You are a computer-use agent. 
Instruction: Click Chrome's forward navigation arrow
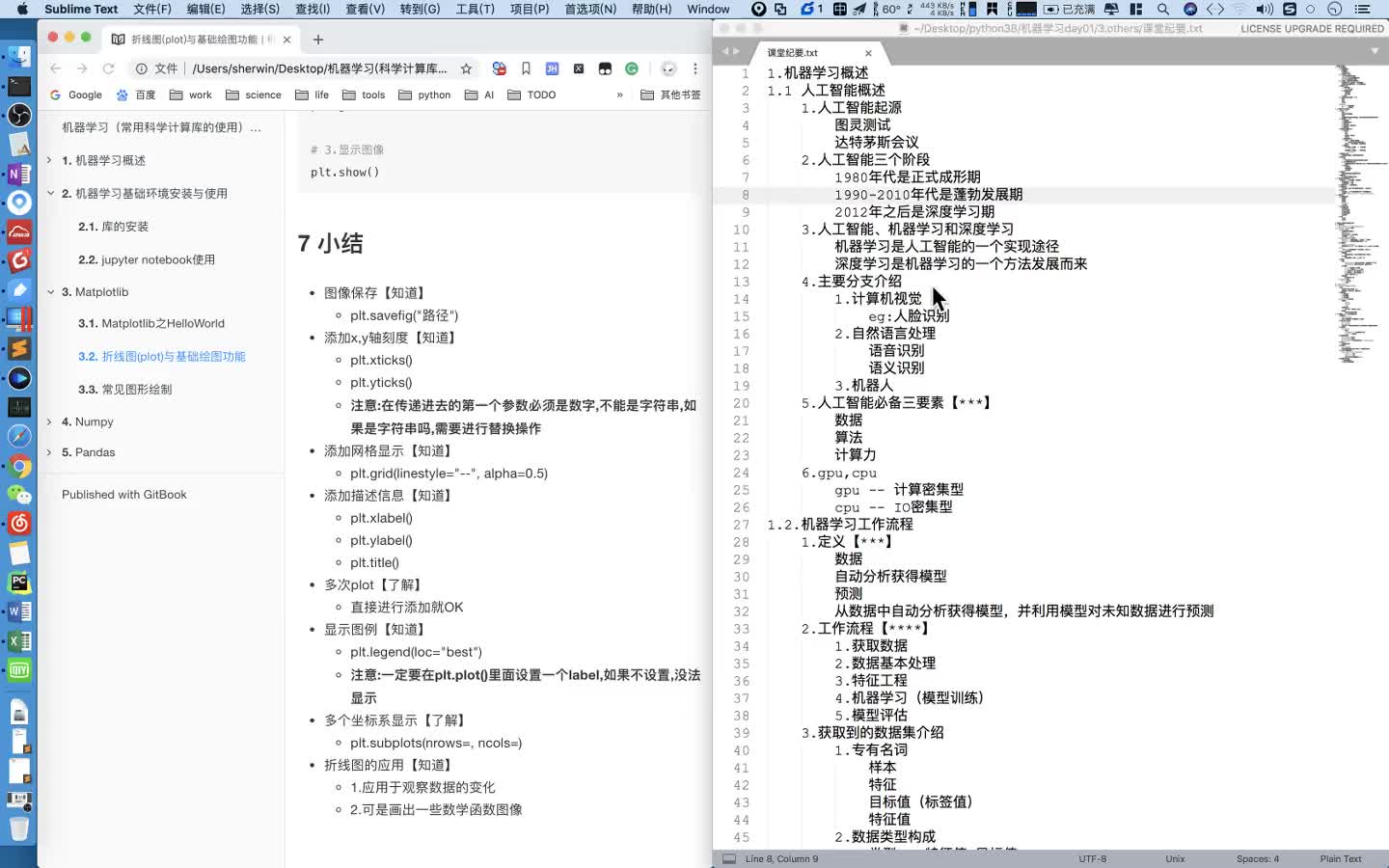click(x=82, y=68)
